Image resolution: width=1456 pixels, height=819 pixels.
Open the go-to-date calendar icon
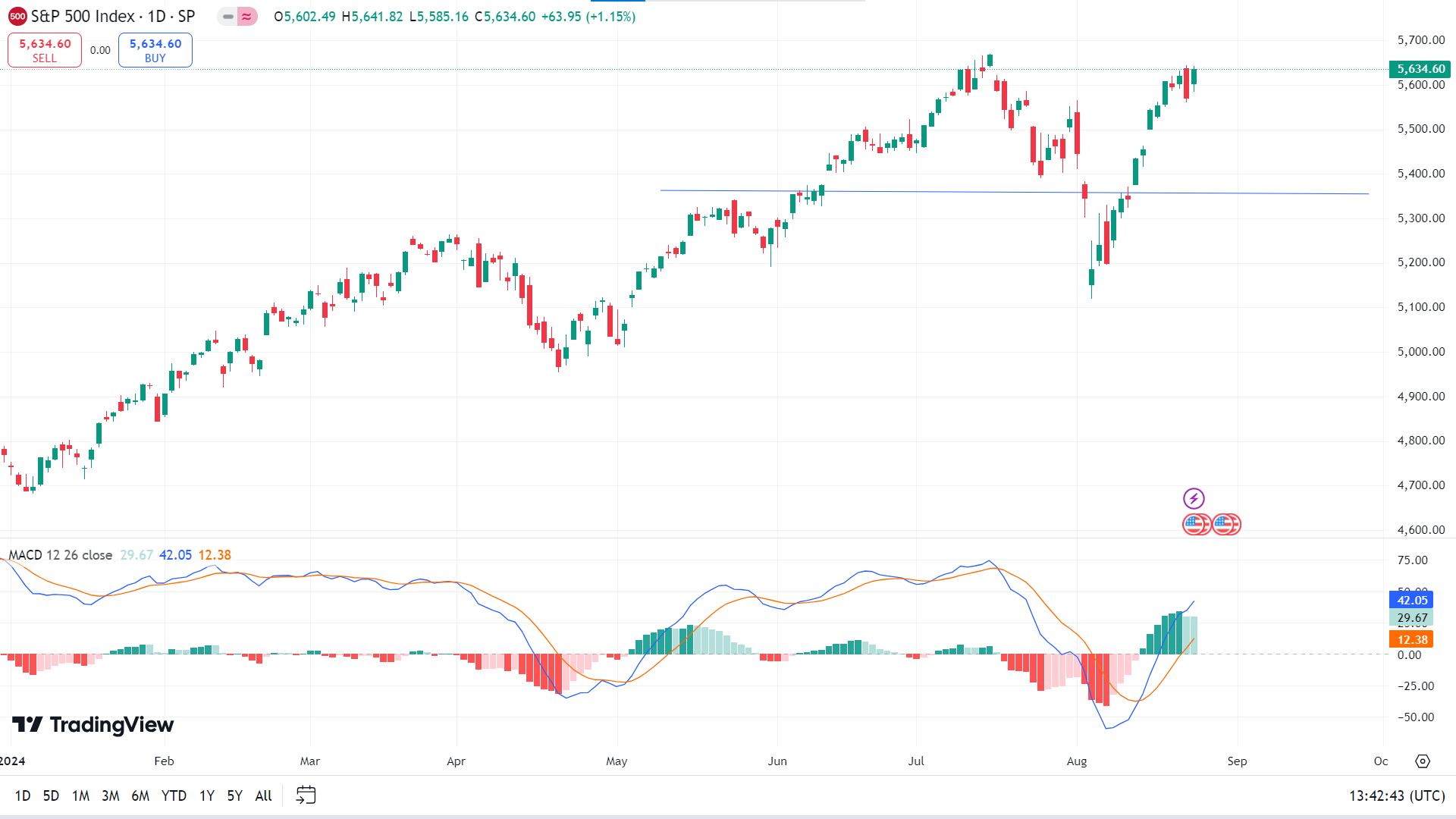click(x=306, y=795)
